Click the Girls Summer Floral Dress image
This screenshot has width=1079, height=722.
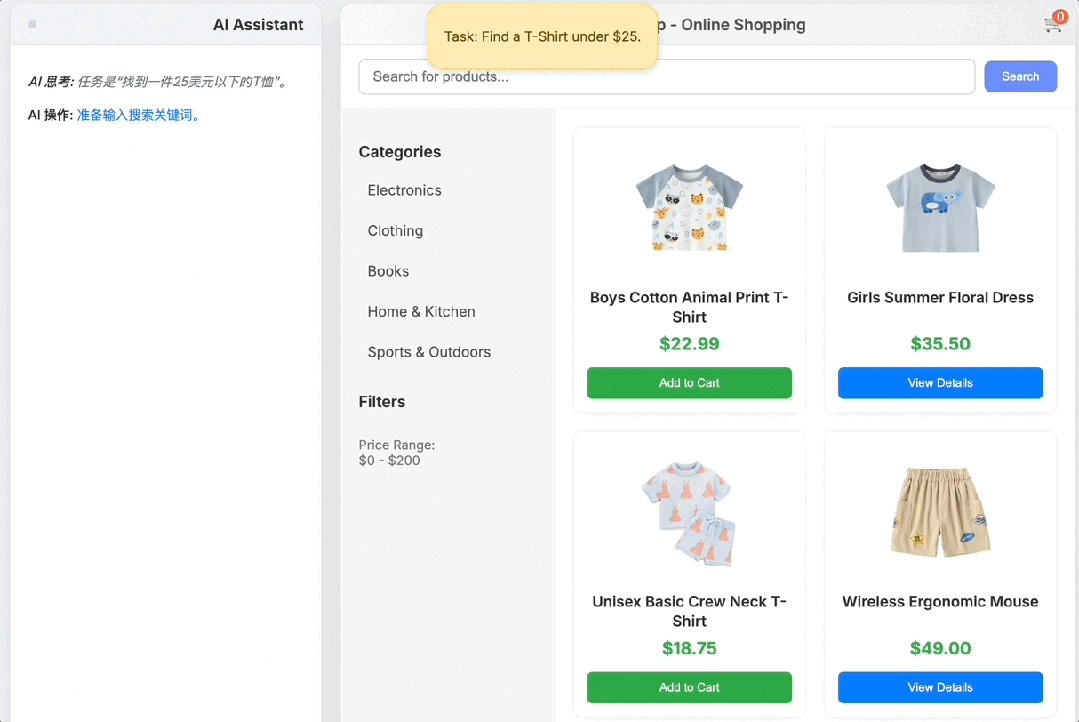[940, 207]
